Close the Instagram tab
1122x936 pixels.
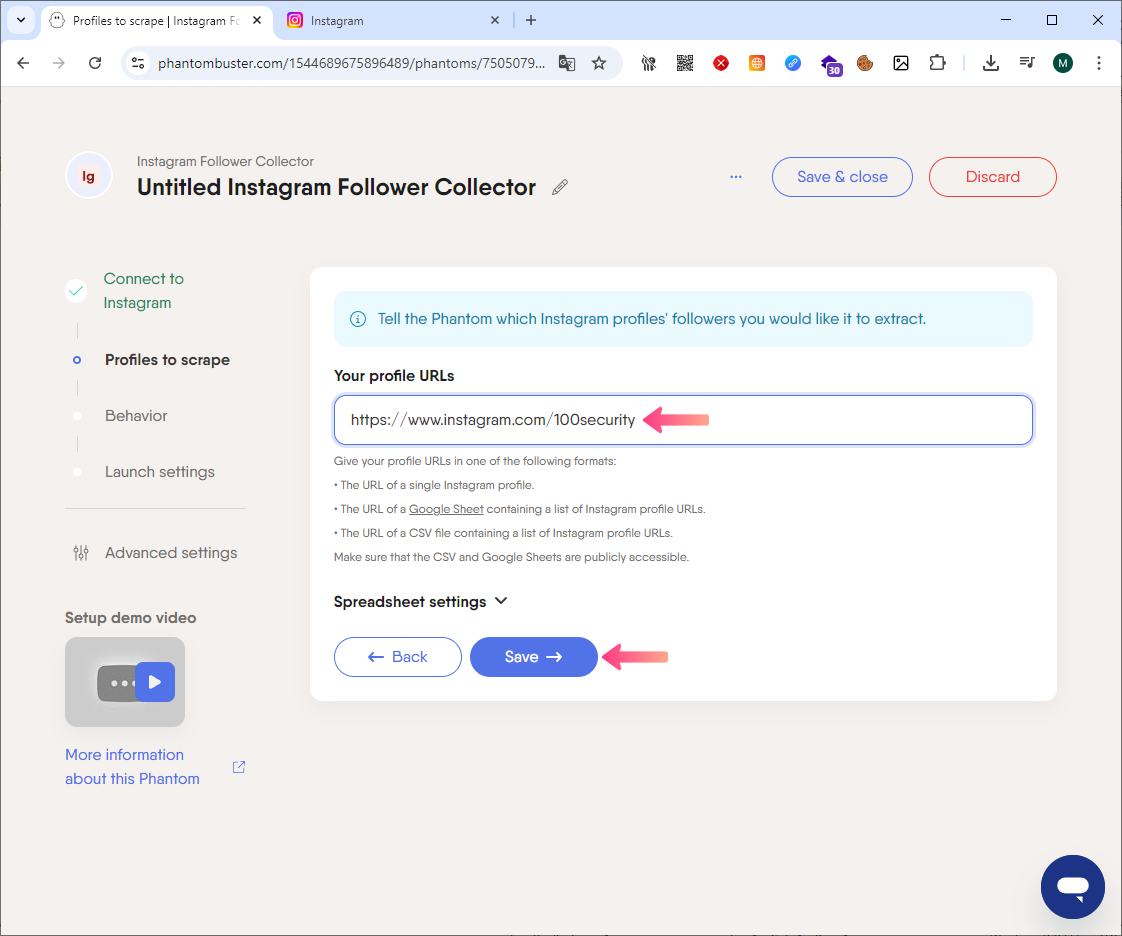pyautogui.click(x=494, y=21)
